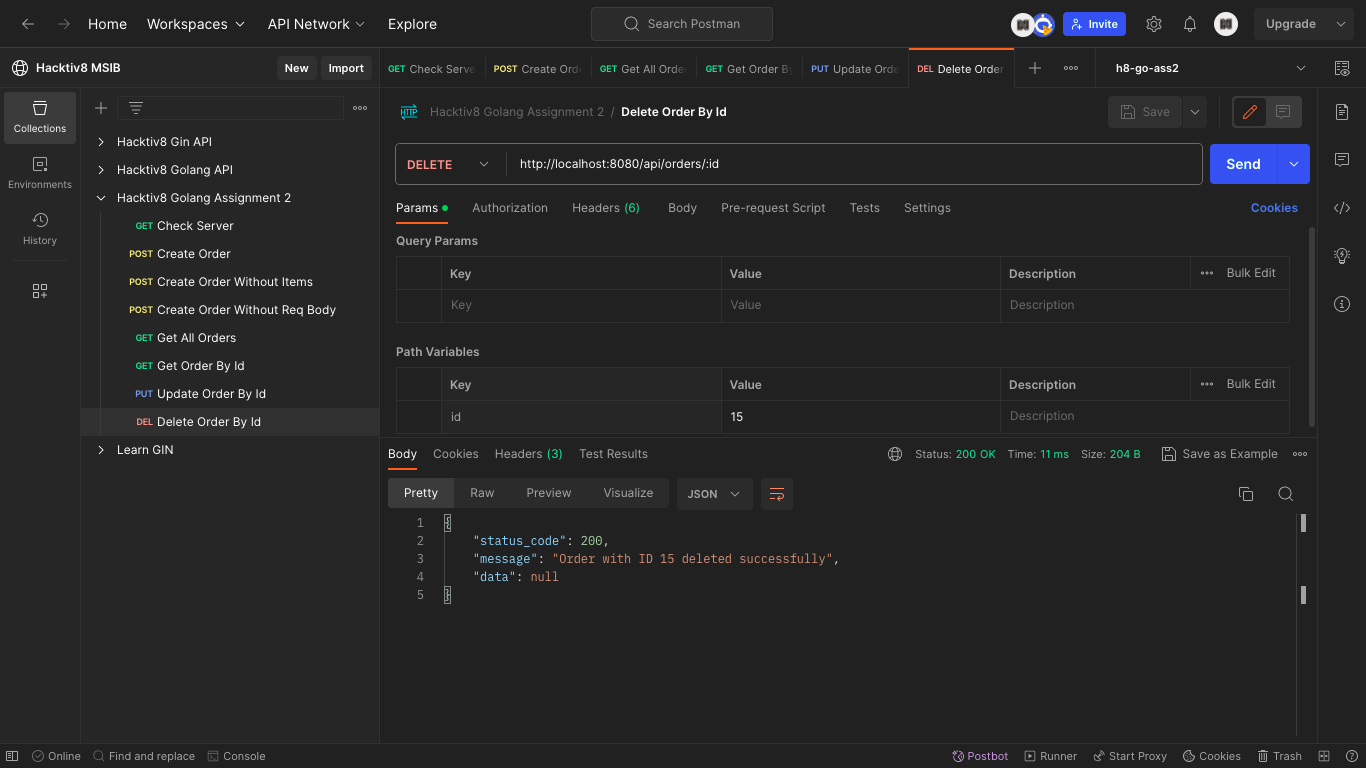This screenshot has width=1366, height=768.
Task: Open the API Network dropdown
Action: pos(316,24)
